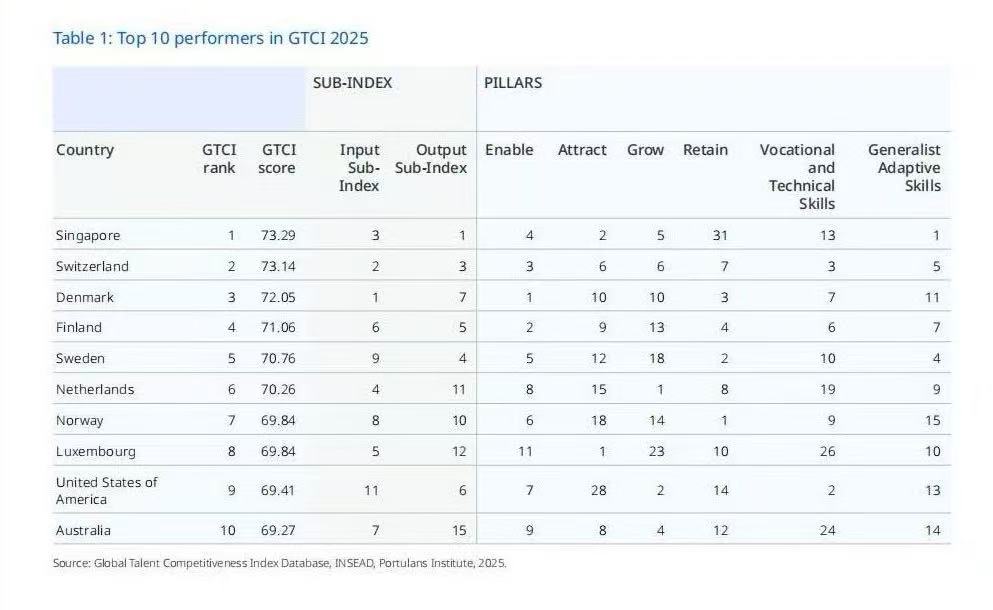The width and height of the screenshot is (993, 610).
Task: Select the Denmark row label
Action: (x=85, y=298)
